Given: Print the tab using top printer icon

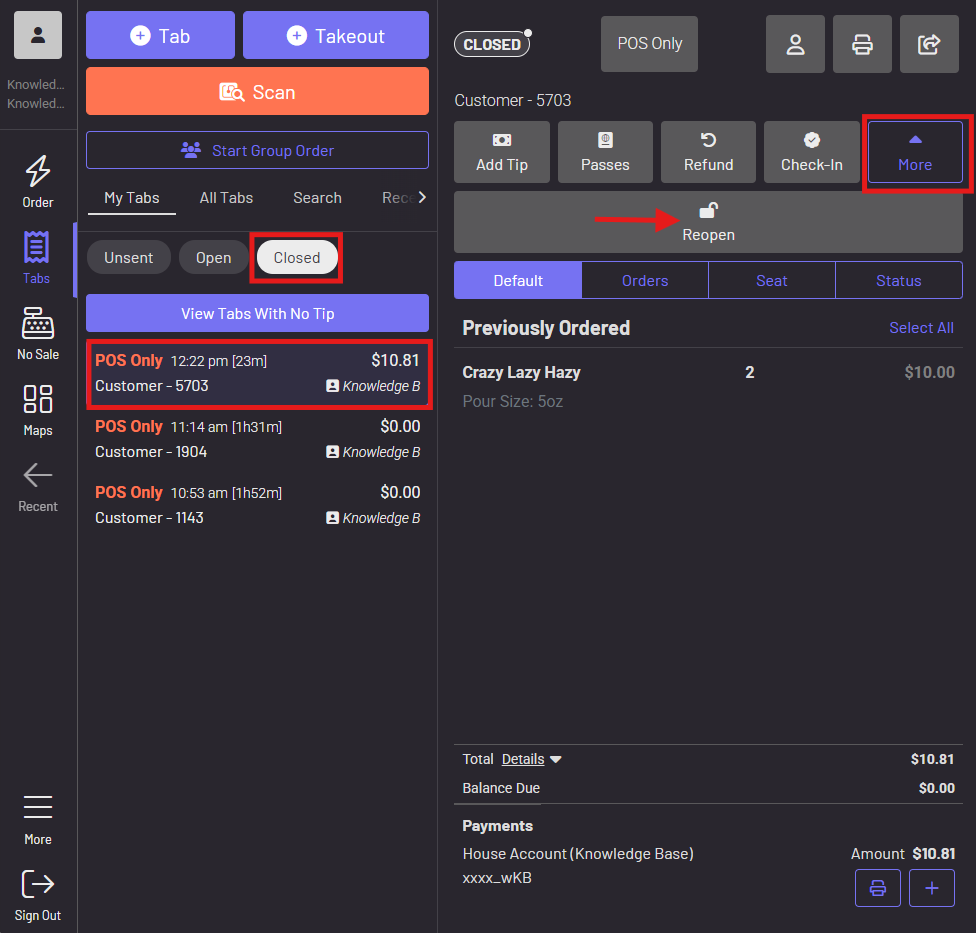Looking at the screenshot, I should click(862, 44).
